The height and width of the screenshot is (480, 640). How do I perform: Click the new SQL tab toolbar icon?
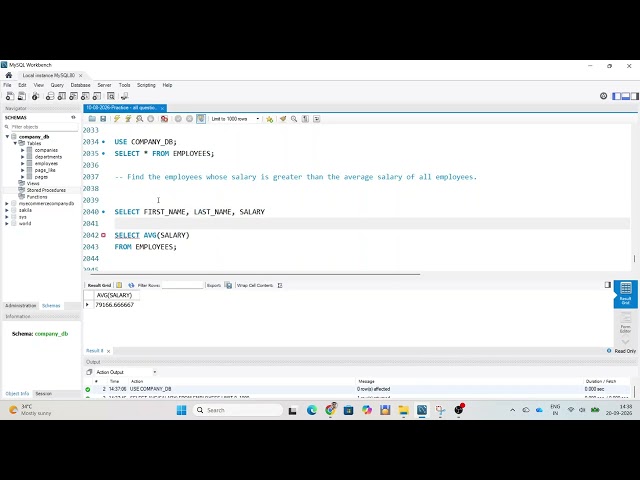click(x=10, y=96)
